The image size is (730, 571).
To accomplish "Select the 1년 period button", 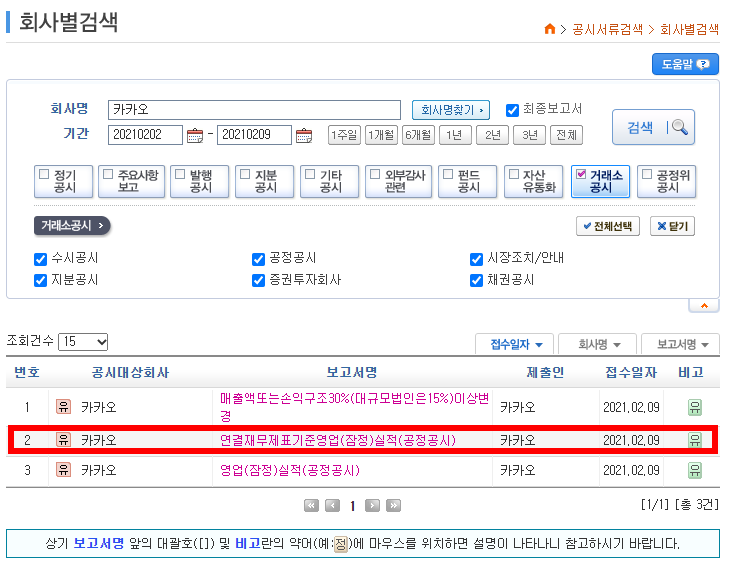I will 455,135.
